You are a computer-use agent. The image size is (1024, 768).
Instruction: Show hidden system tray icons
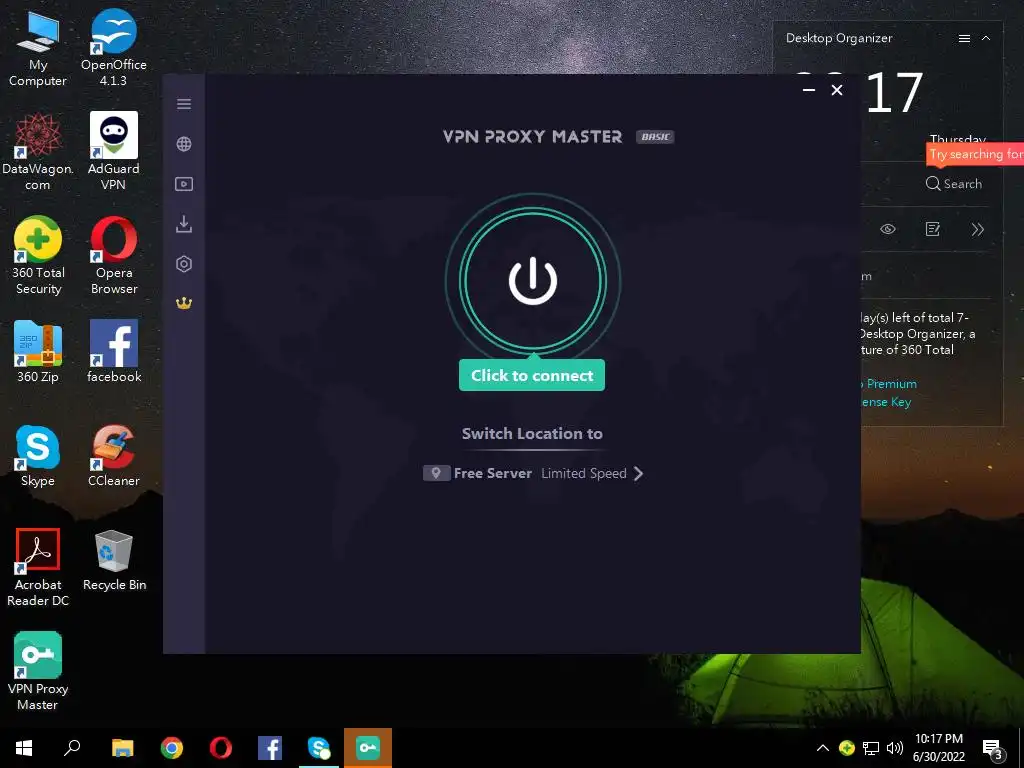823,748
